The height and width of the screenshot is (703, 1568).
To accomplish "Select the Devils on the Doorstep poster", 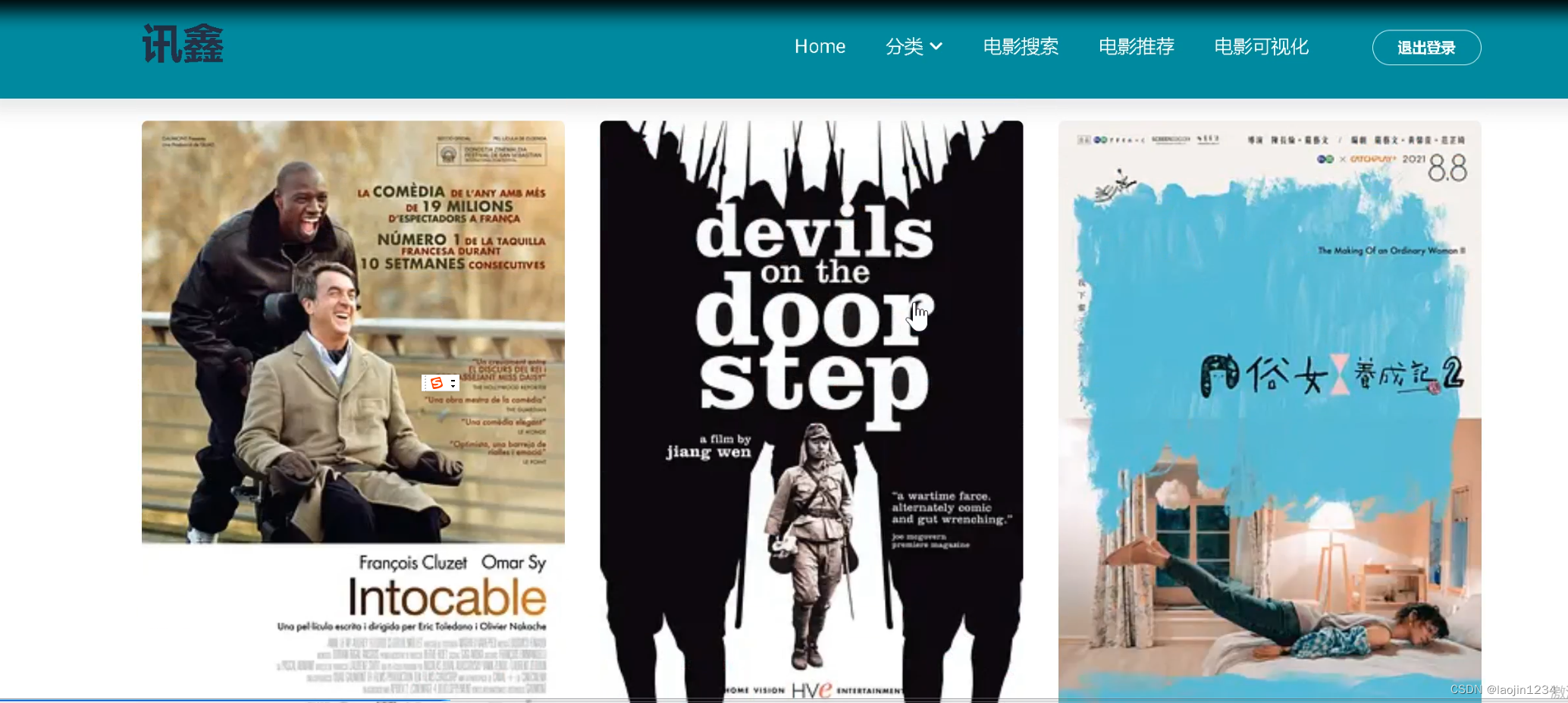I will click(811, 410).
